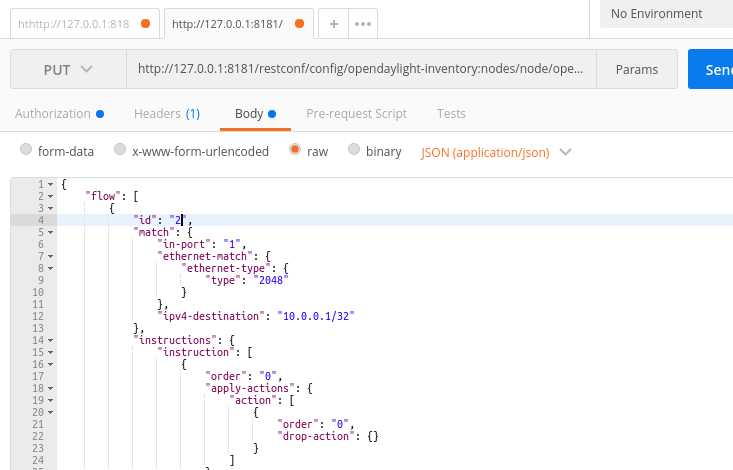733x470 pixels.
Task: Click the "2048" type value
Action: (x=271, y=280)
